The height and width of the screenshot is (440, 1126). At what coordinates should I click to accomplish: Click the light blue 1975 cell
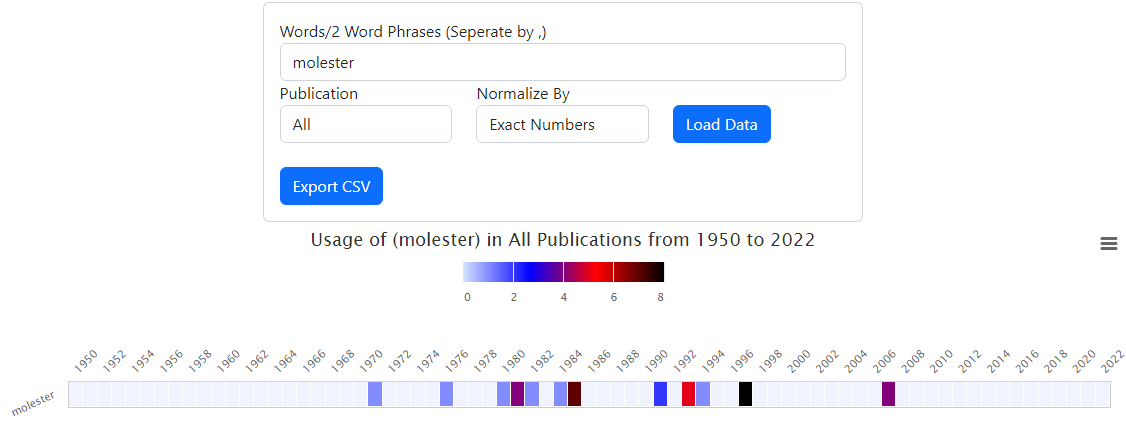click(x=447, y=394)
